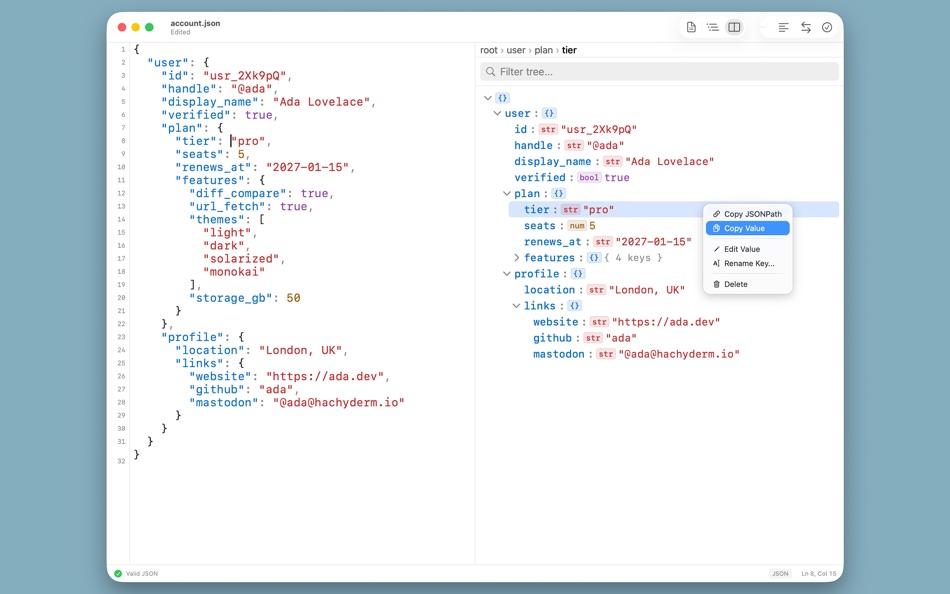This screenshot has width=950, height=594.
Task: Select the github row in tree
Action: 674,338
